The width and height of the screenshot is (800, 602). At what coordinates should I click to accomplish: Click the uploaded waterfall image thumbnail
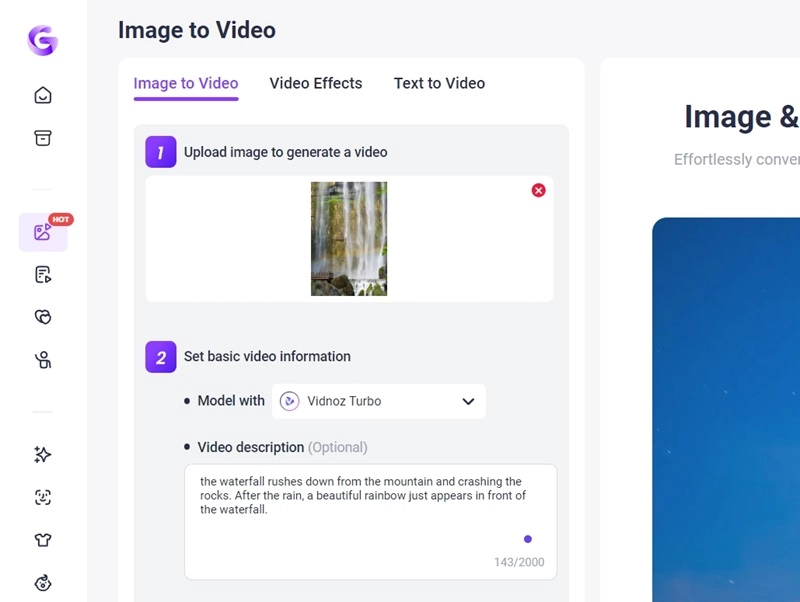pyautogui.click(x=349, y=239)
